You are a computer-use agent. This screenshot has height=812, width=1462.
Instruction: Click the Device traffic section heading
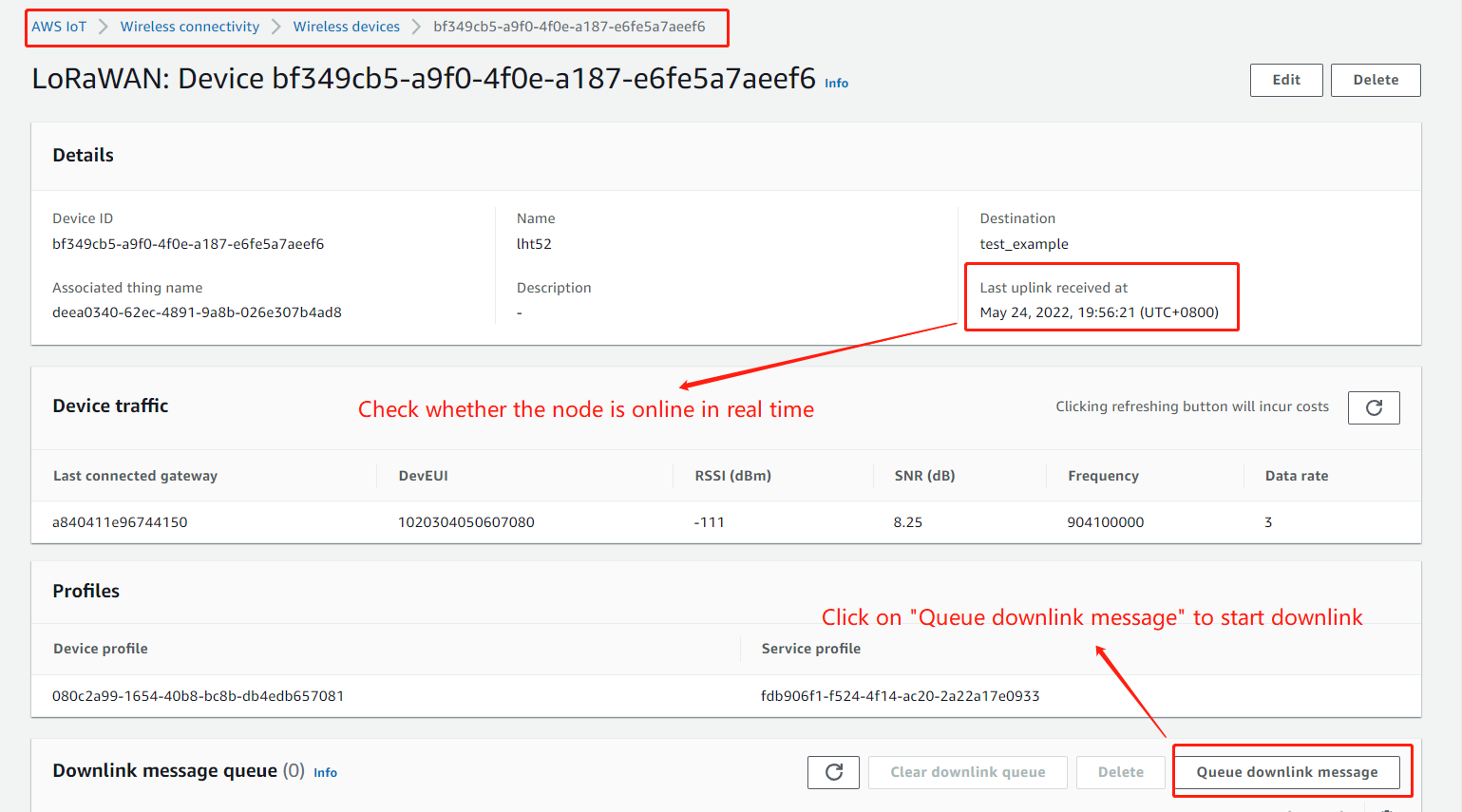tap(110, 406)
